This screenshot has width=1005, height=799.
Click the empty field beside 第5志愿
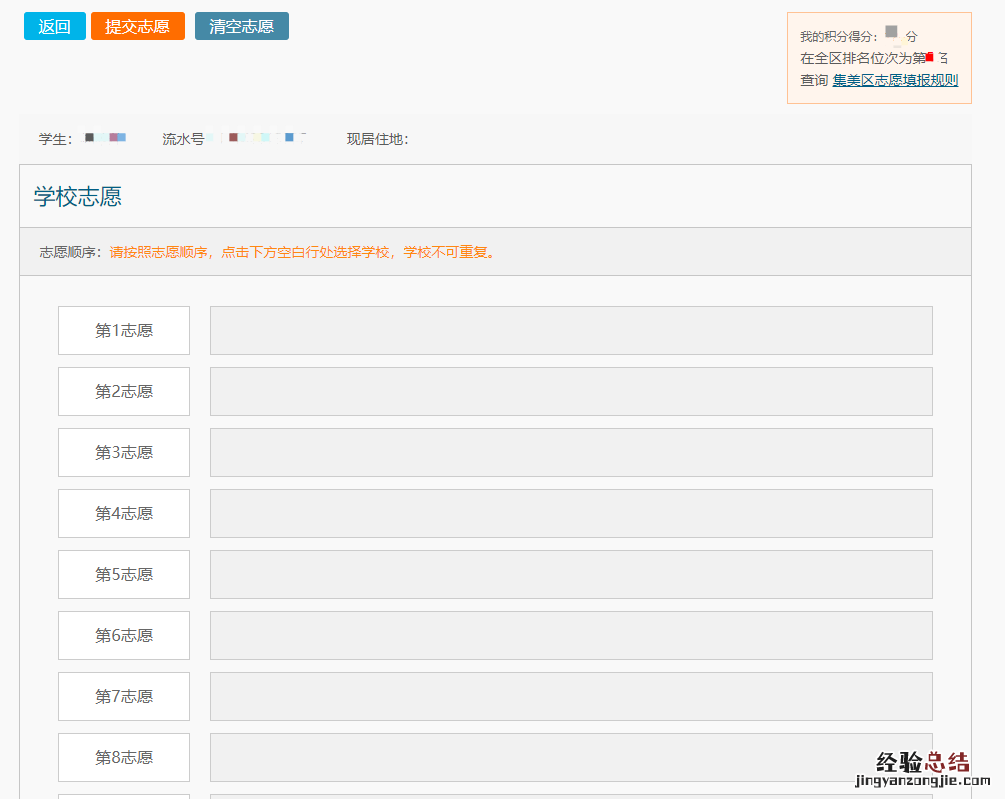(x=570, y=574)
